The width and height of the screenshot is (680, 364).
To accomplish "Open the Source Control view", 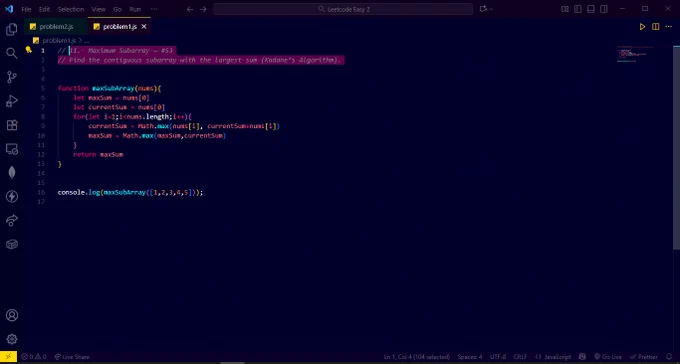I will [x=12, y=77].
